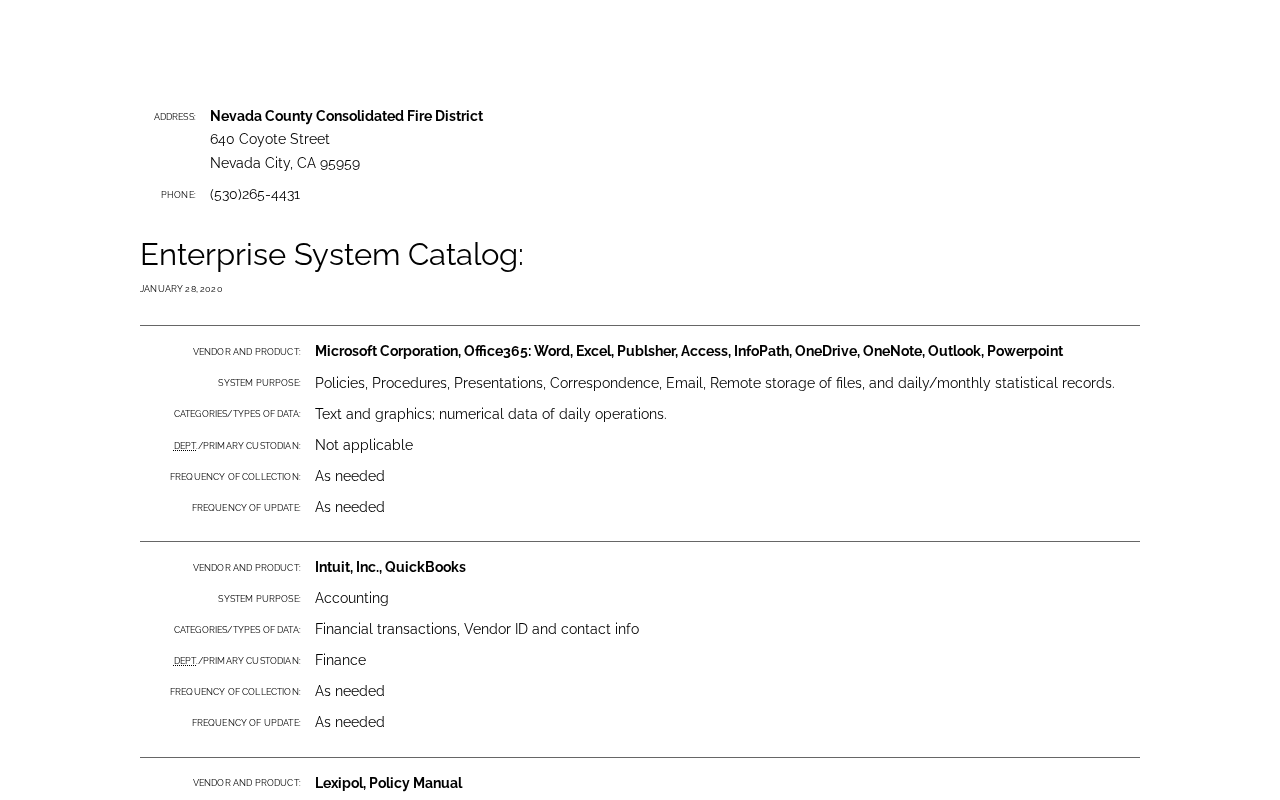
Task: Click the 'Intuit, Inc., QuickBooks' product title
Action: click(x=390, y=567)
